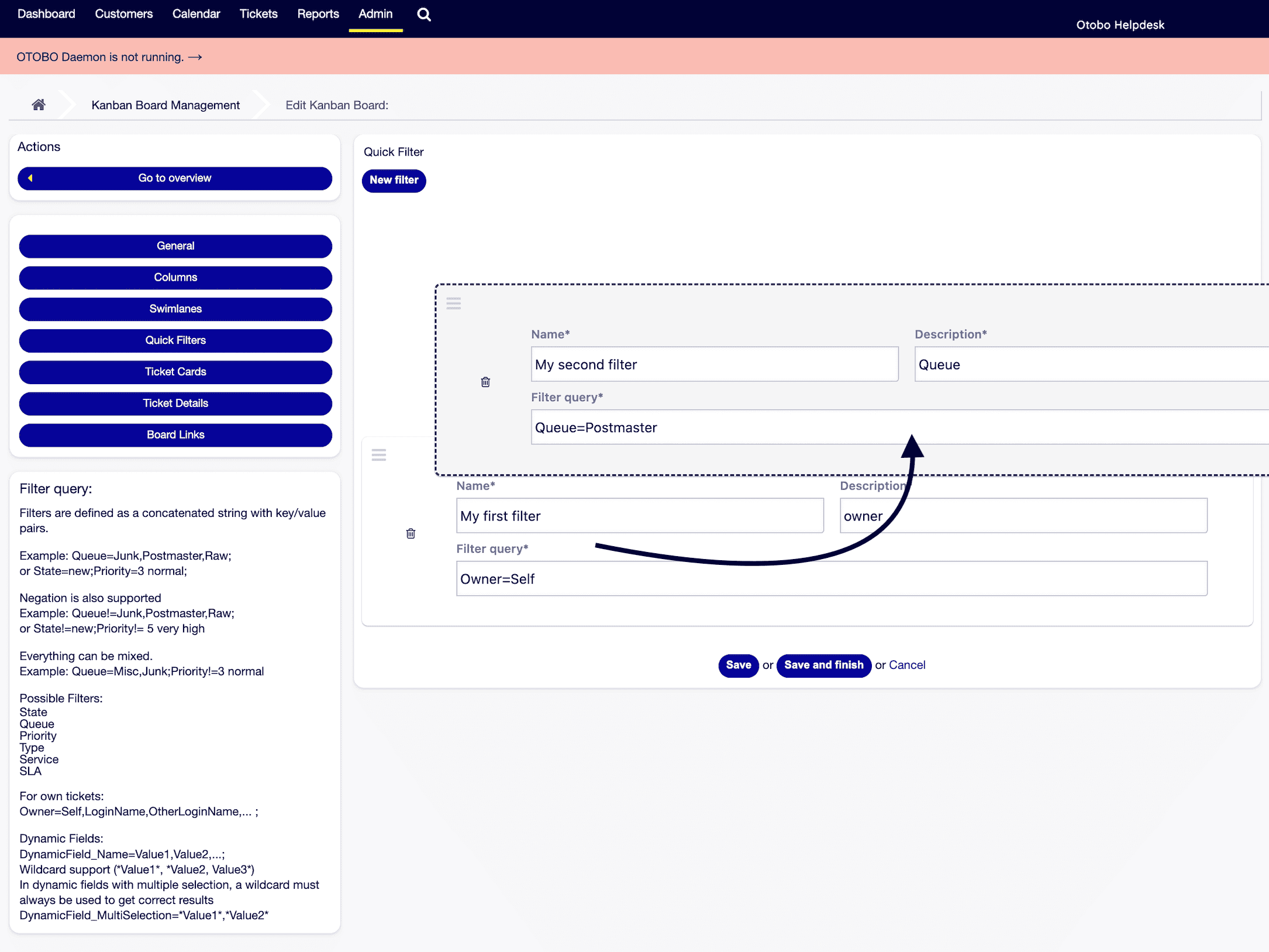Open the Tickets menu

[258, 14]
